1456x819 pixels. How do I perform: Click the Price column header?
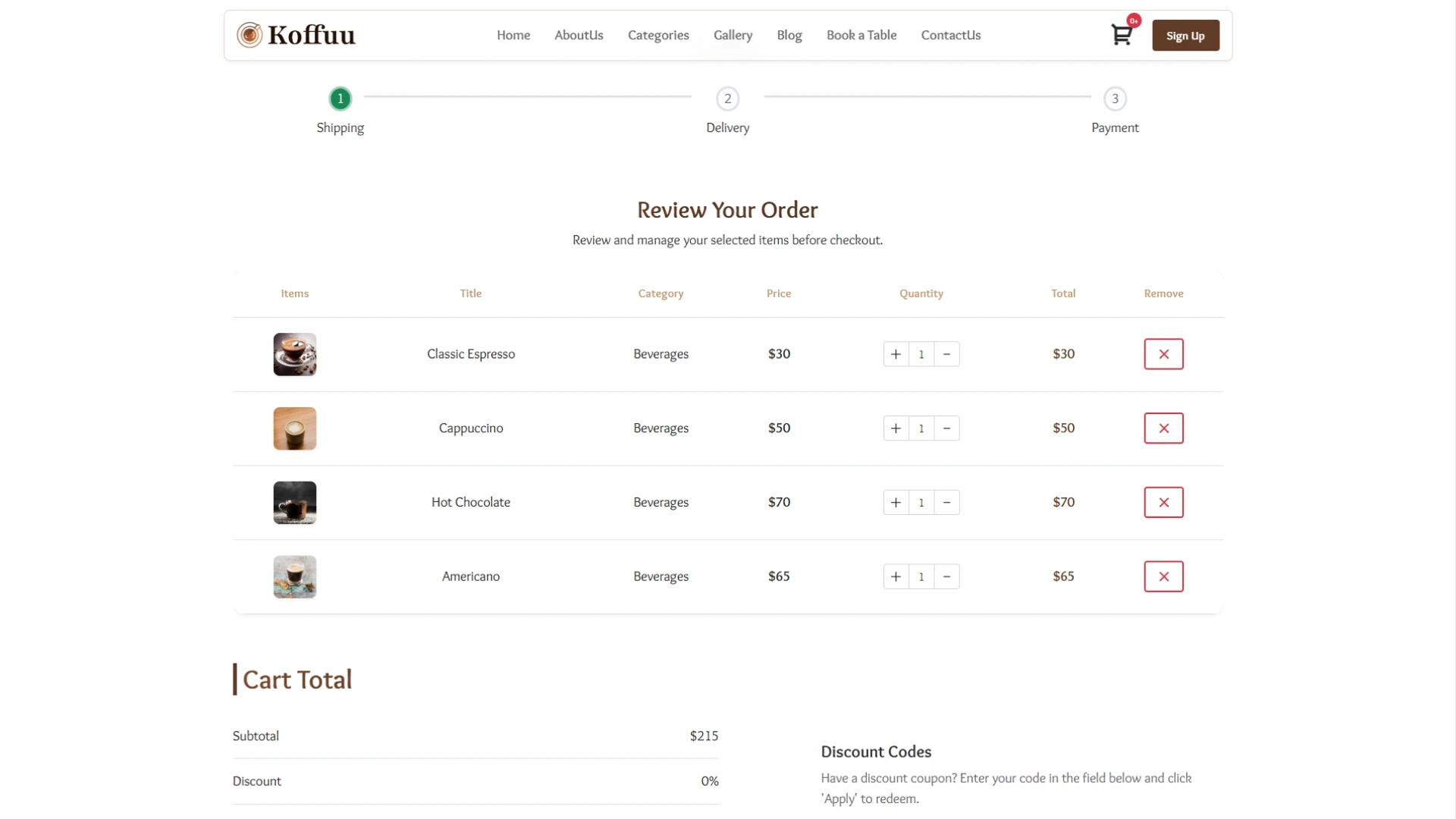pos(779,293)
